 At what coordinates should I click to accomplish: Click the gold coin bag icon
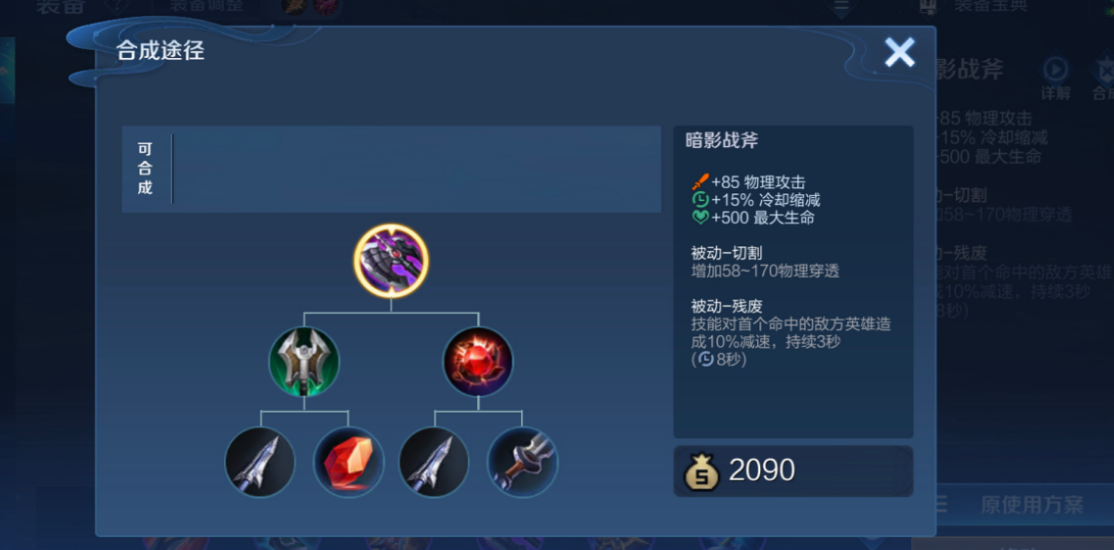pyautogui.click(x=702, y=472)
